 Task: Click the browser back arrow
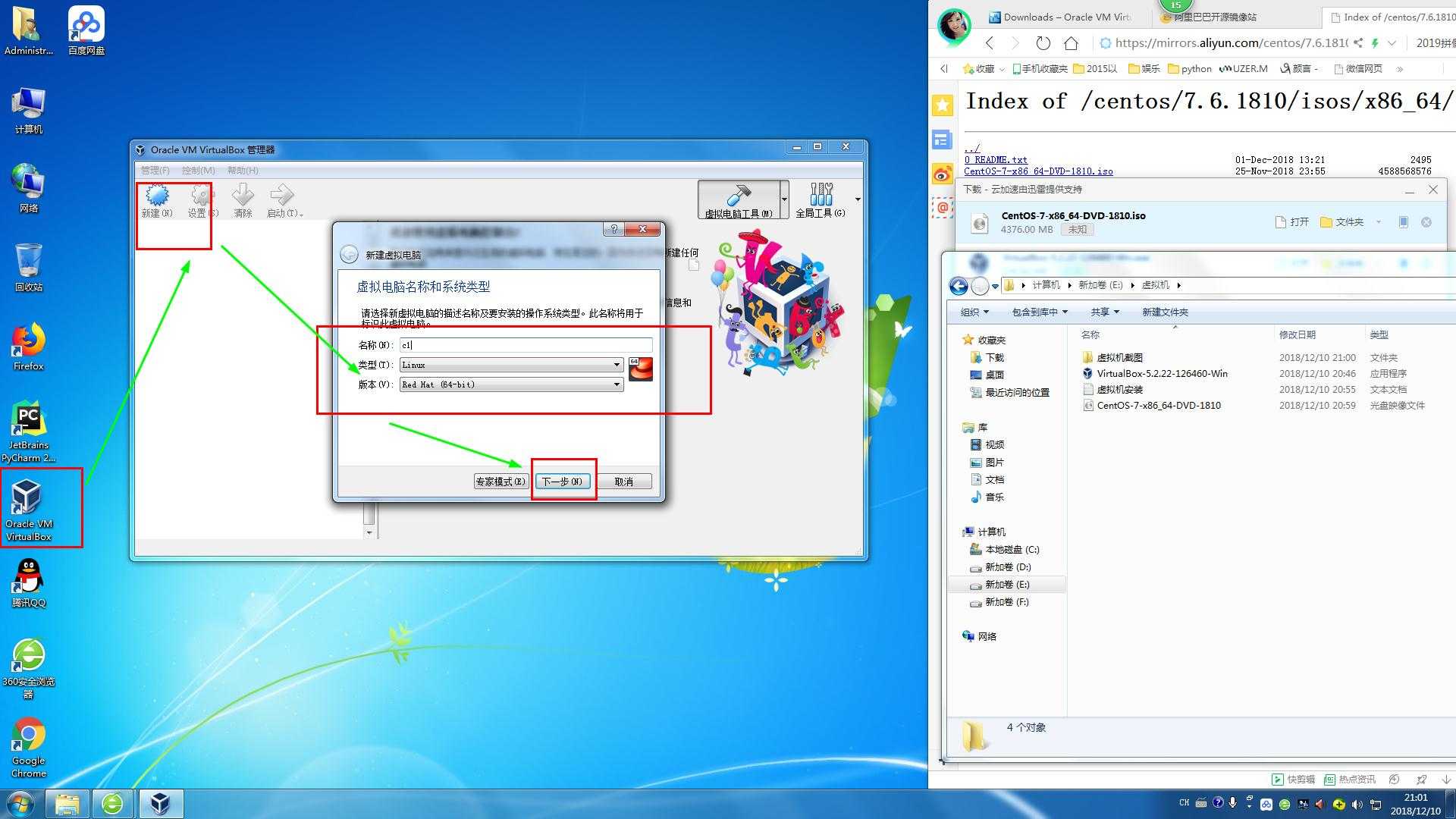click(990, 43)
